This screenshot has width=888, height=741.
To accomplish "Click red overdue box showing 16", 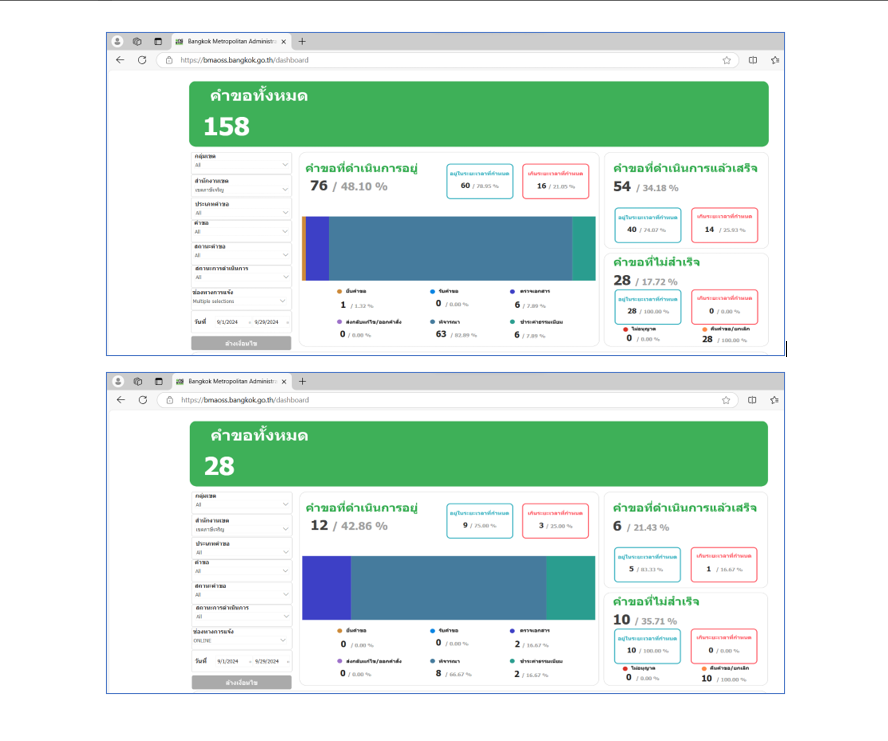I will tap(555, 182).
